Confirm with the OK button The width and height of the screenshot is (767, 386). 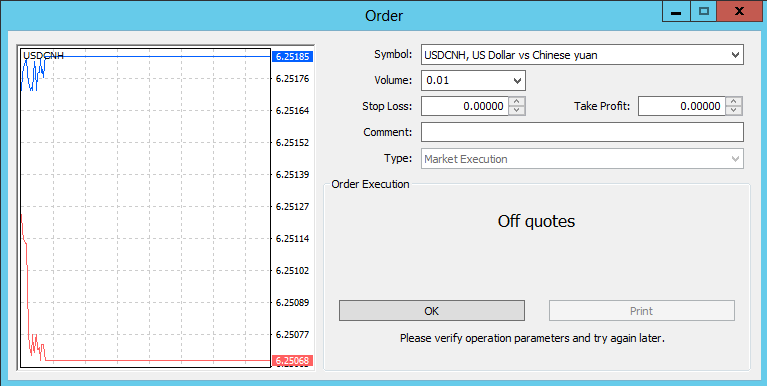(x=431, y=311)
